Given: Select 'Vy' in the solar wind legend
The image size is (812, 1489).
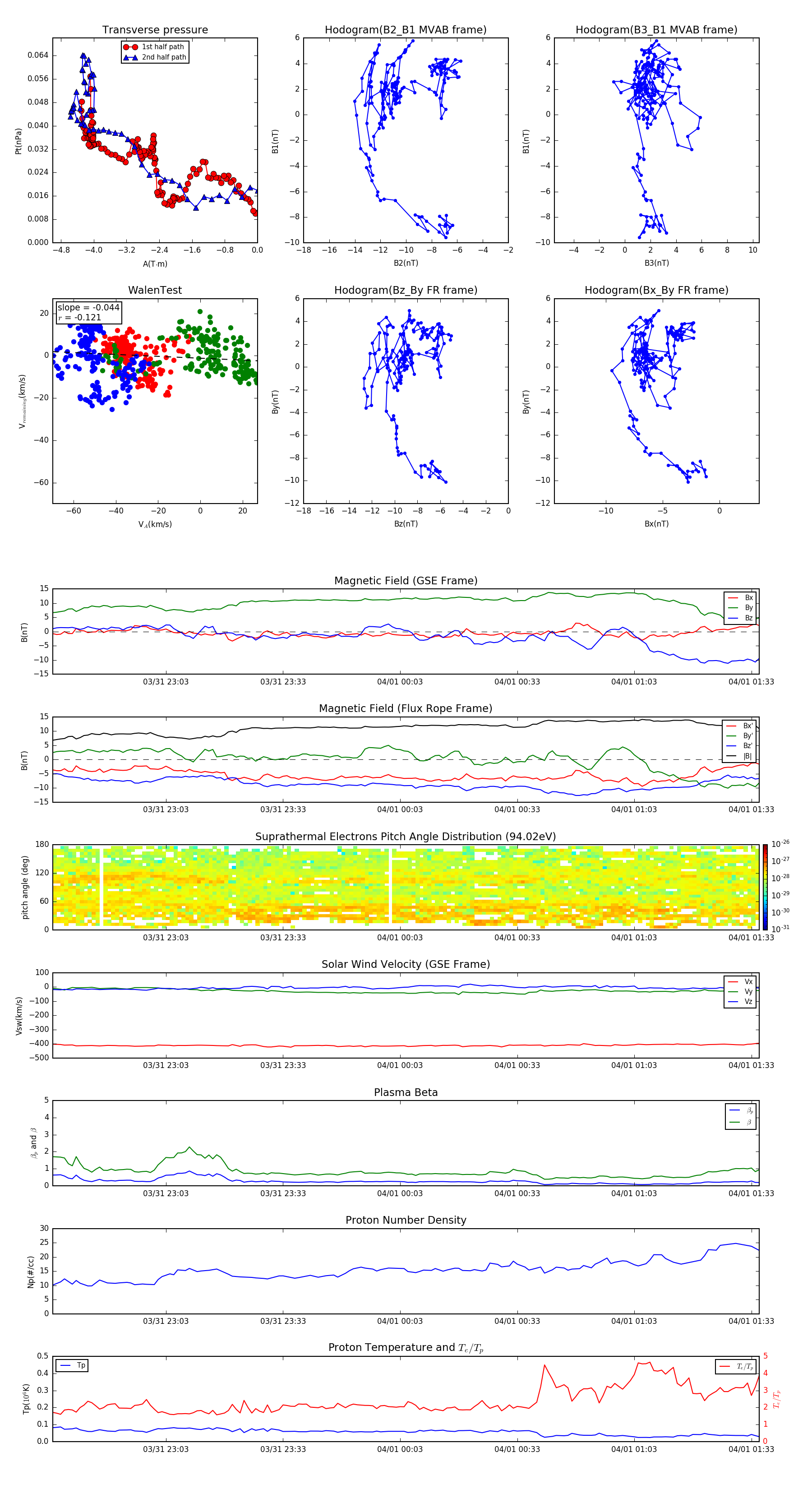Looking at the screenshot, I should coord(740,991).
